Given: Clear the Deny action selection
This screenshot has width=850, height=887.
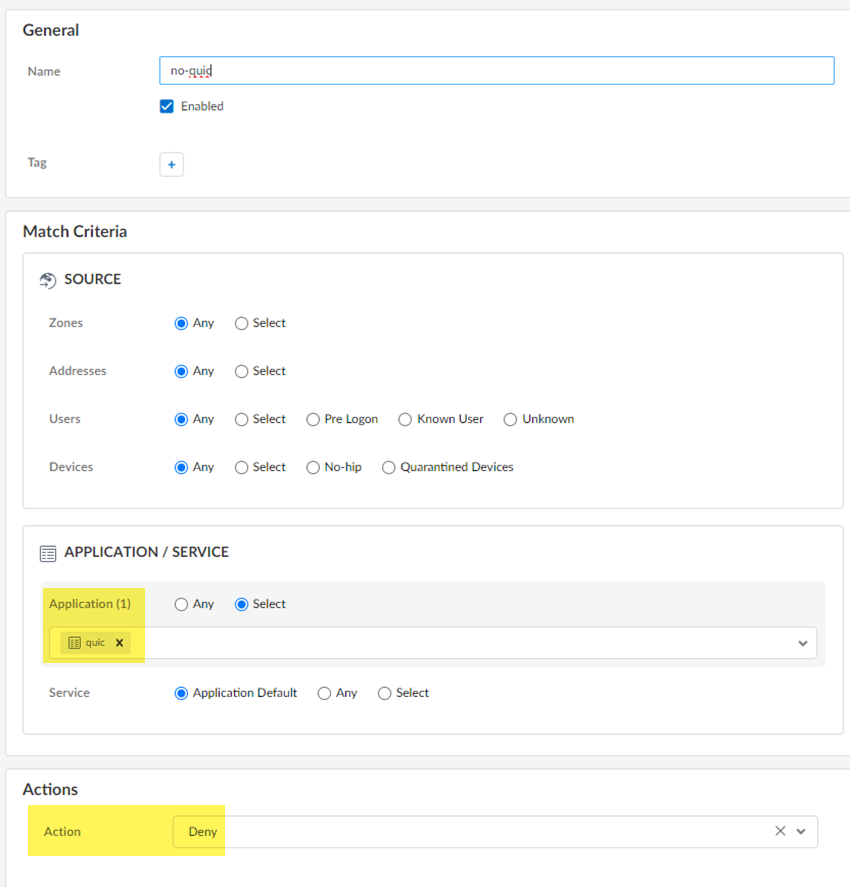Looking at the screenshot, I should [780, 831].
